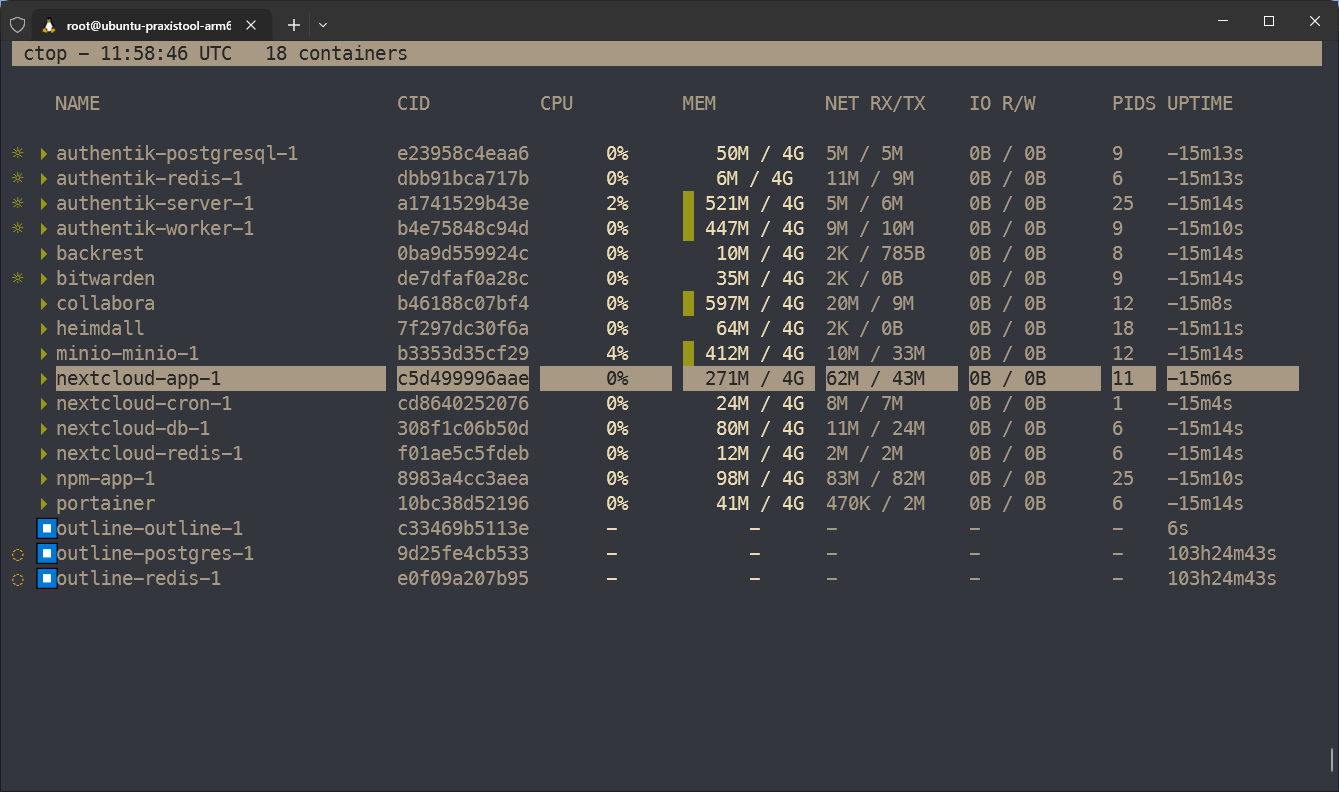This screenshot has width=1339, height=792.
Task: Click the terminal scrollbar thumb at right edge
Action: pos(1331,760)
